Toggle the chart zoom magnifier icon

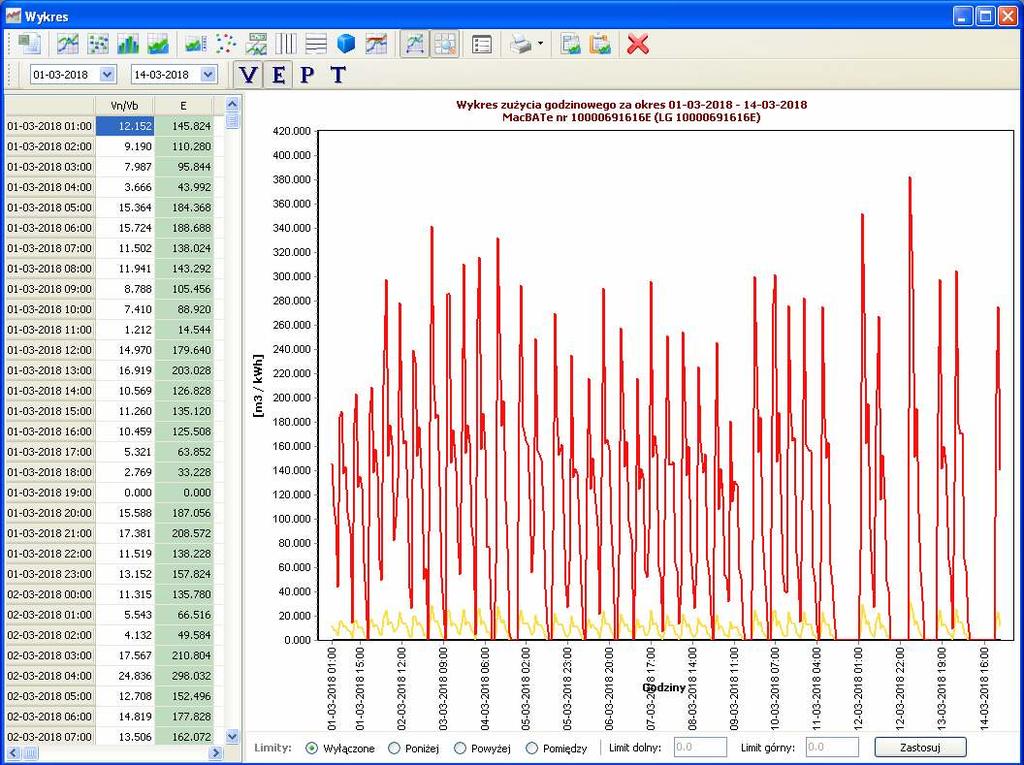coord(445,44)
